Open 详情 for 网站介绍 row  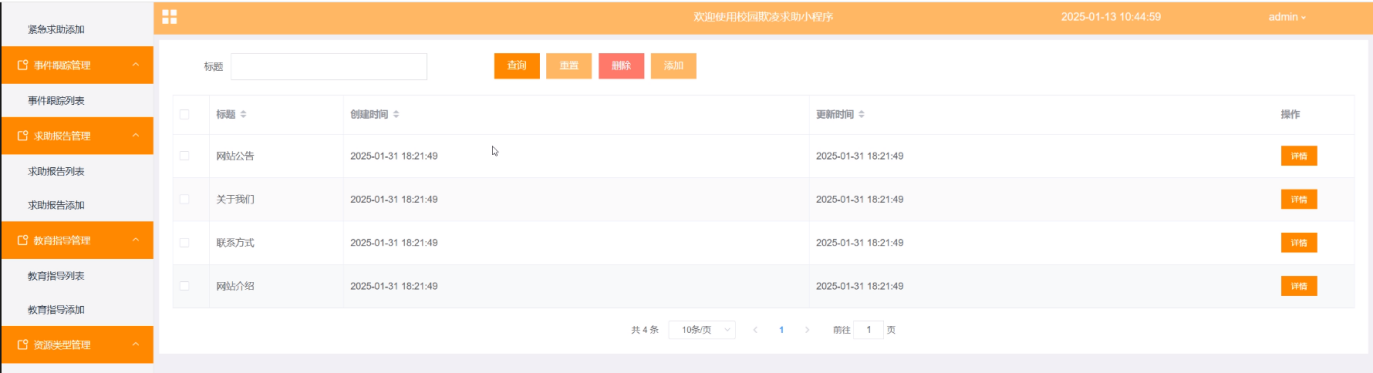pyautogui.click(x=1299, y=286)
